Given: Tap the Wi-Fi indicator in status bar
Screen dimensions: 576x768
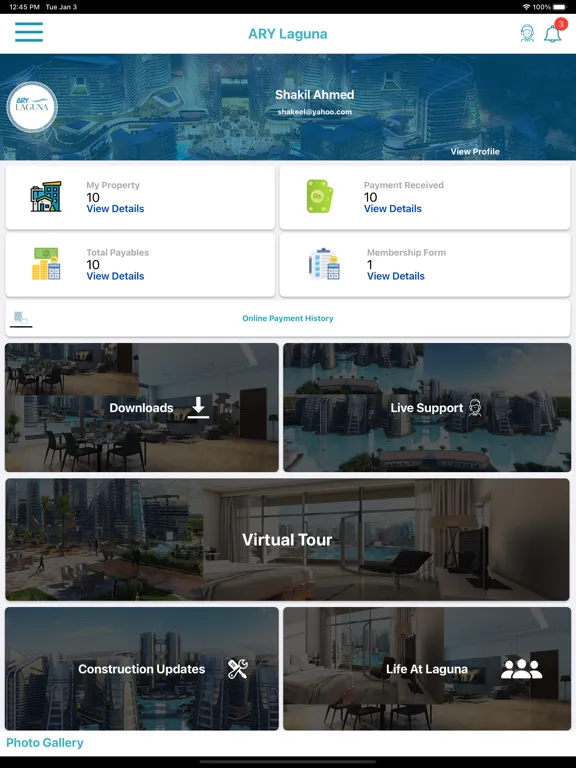Looking at the screenshot, I should (527, 7).
